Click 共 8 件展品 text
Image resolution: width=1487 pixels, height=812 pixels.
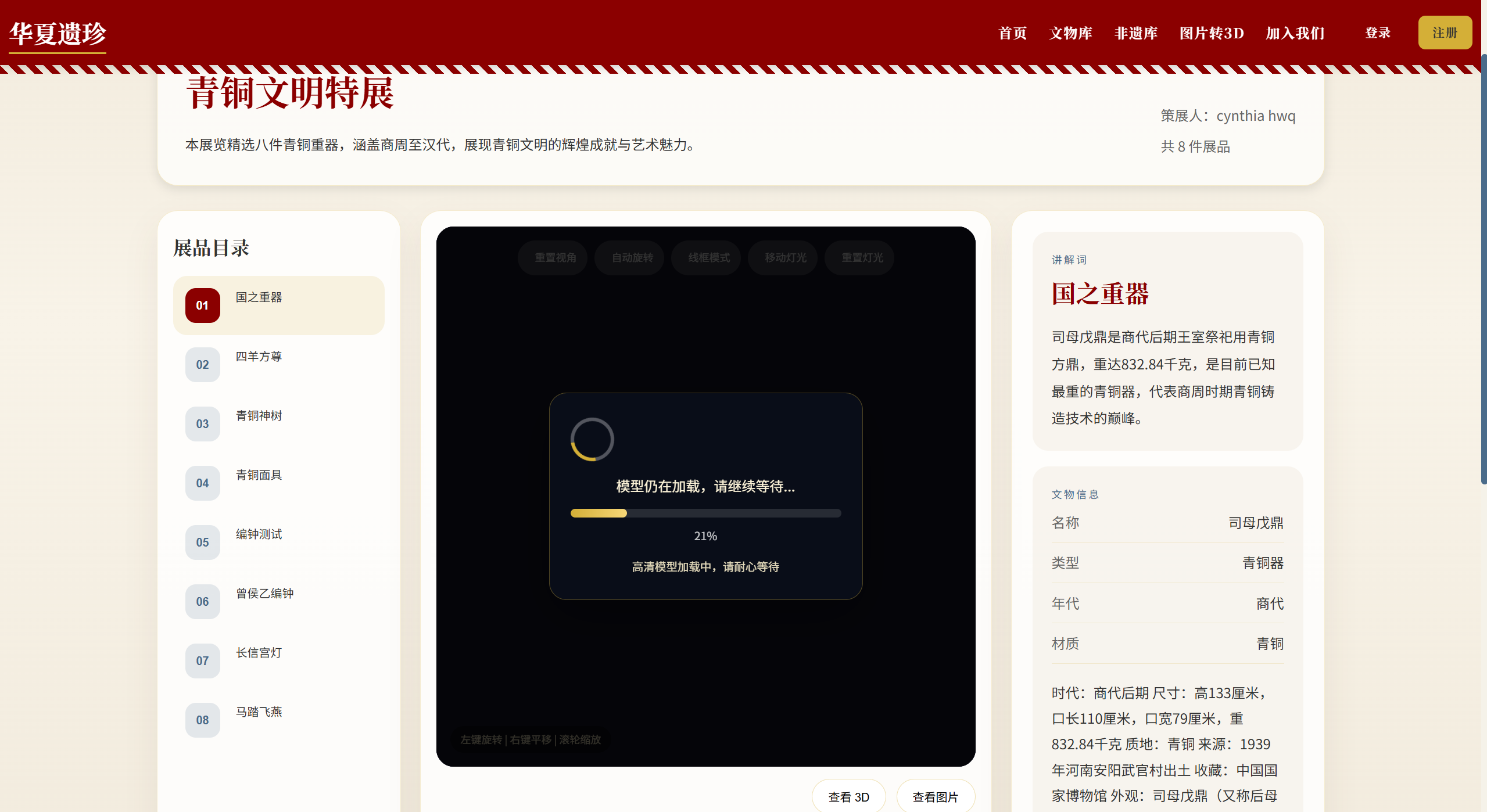pyautogui.click(x=1195, y=146)
